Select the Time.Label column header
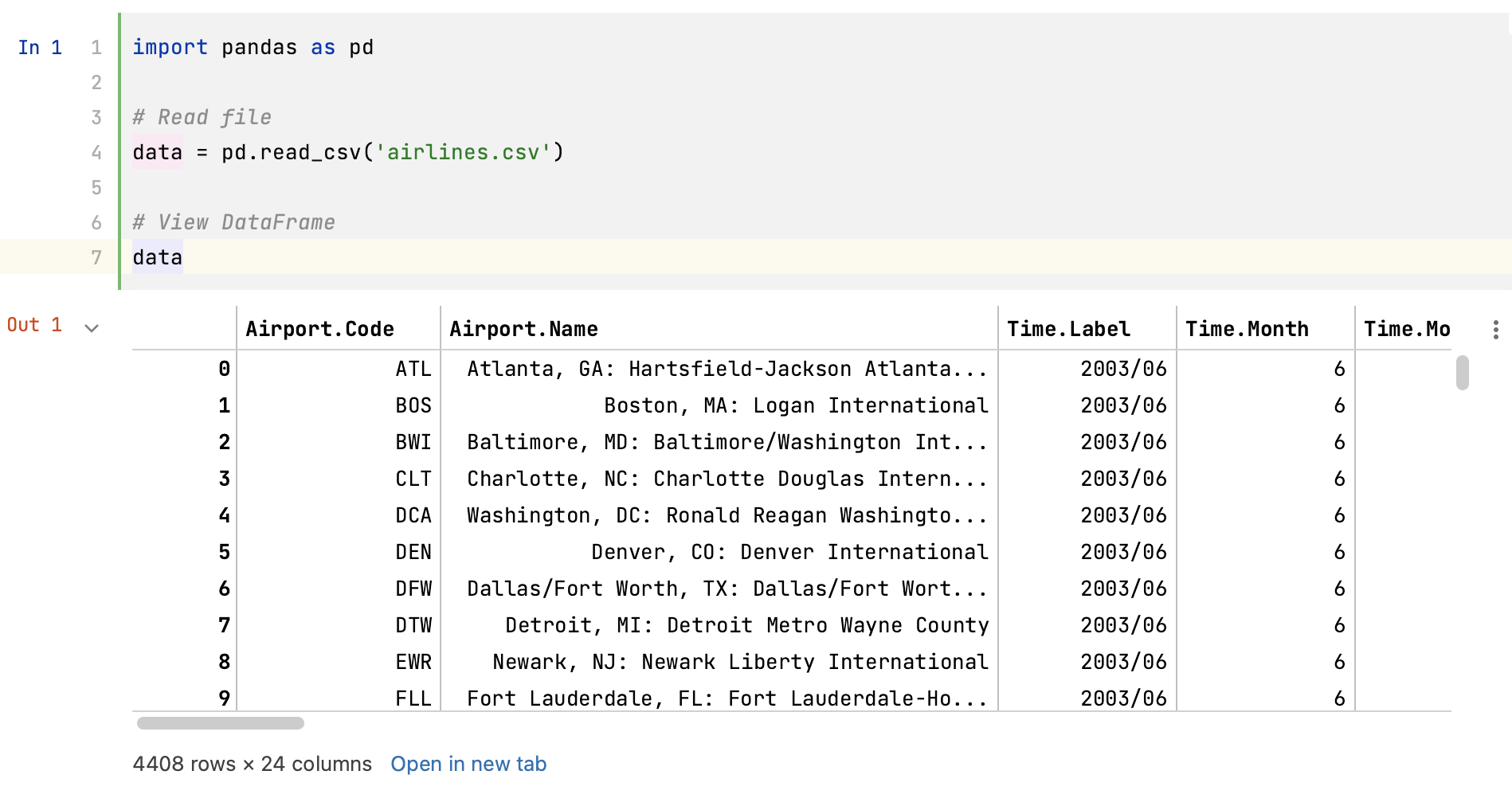Screen dimensions: 1512x806 coord(1067,328)
